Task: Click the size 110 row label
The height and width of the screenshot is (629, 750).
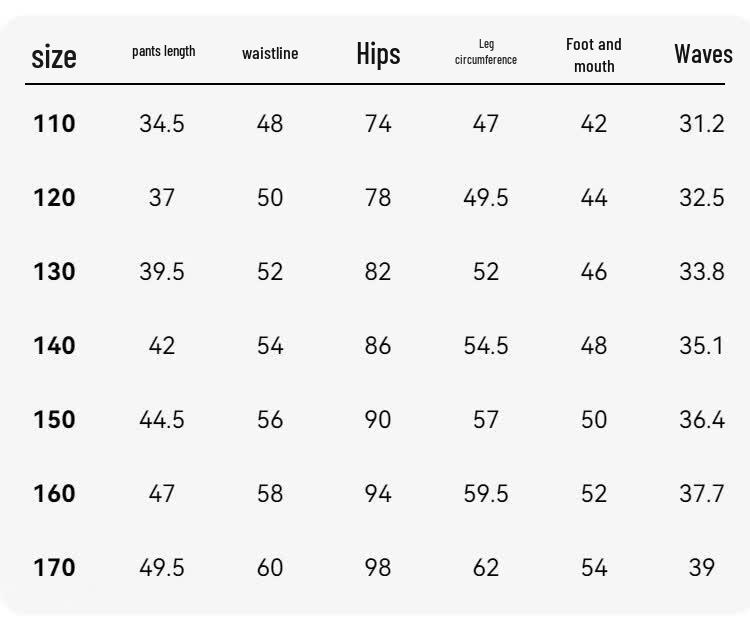Action: [54, 123]
